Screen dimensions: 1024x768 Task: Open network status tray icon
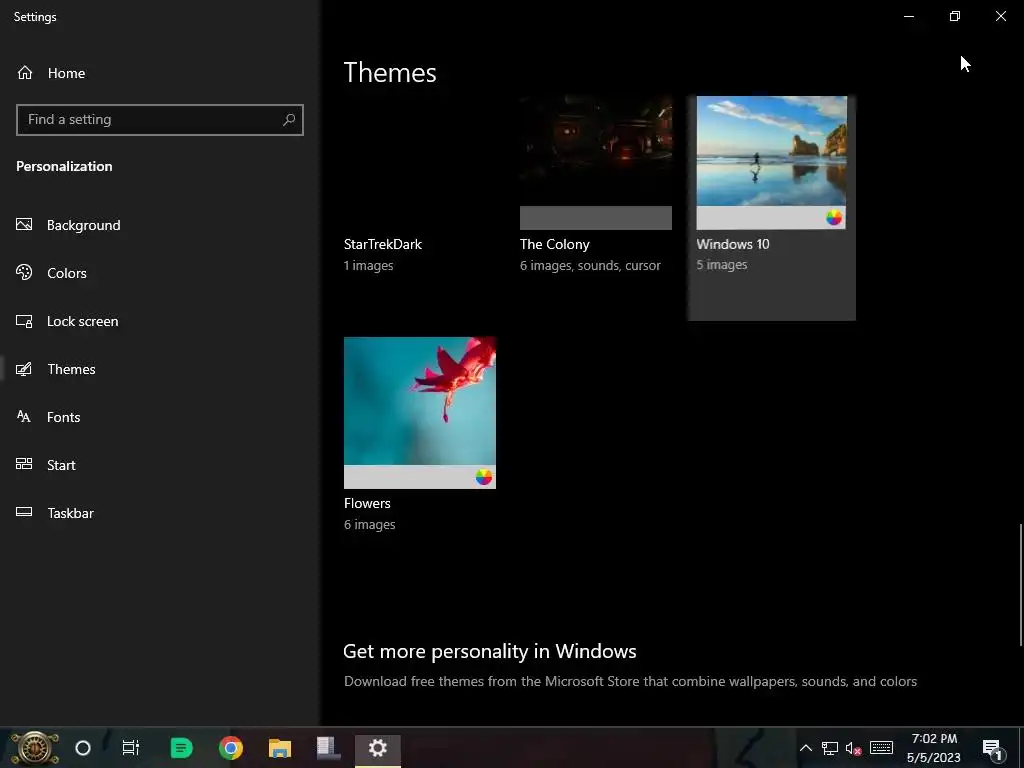(x=829, y=748)
